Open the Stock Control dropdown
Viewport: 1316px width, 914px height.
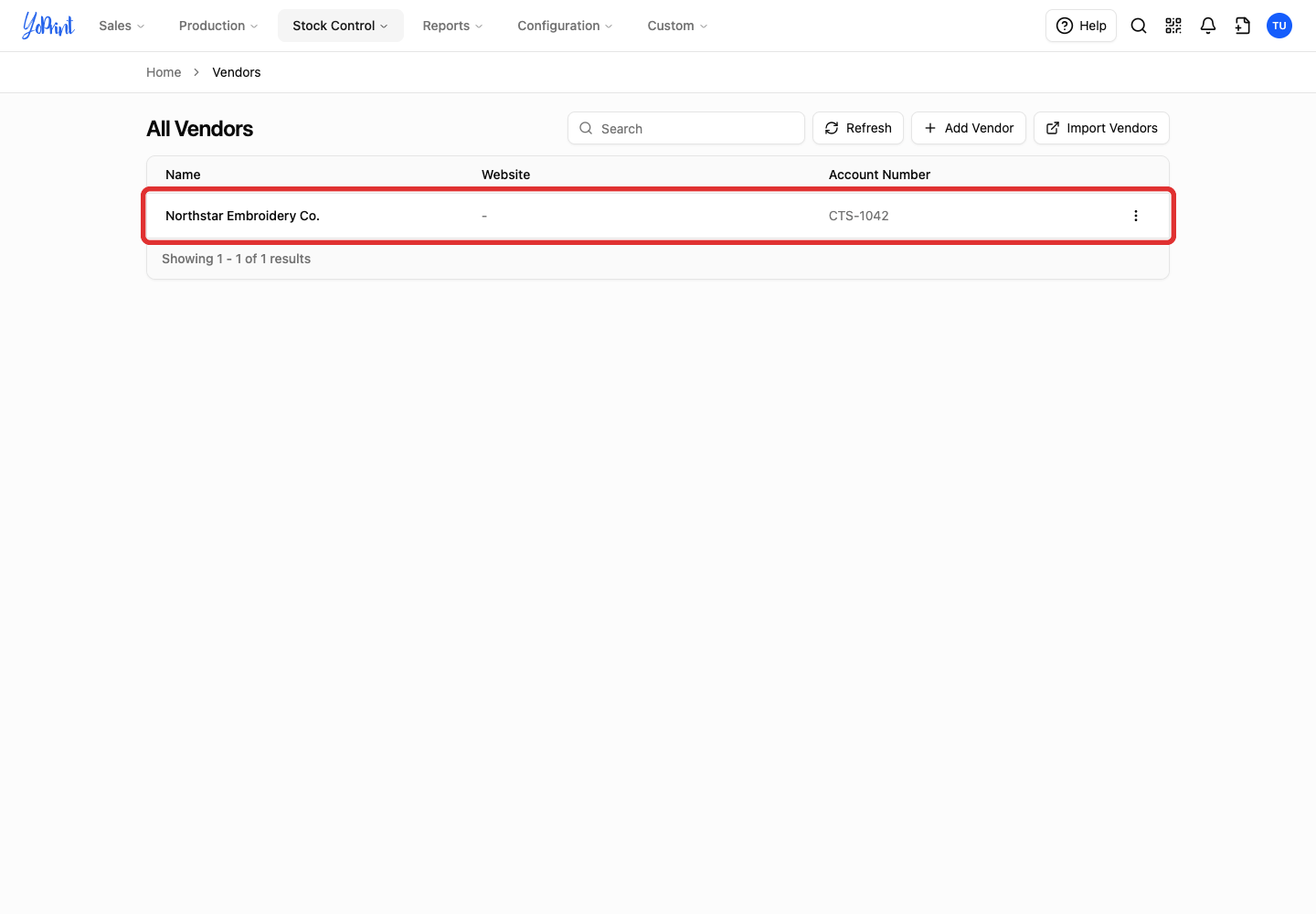tap(341, 26)
